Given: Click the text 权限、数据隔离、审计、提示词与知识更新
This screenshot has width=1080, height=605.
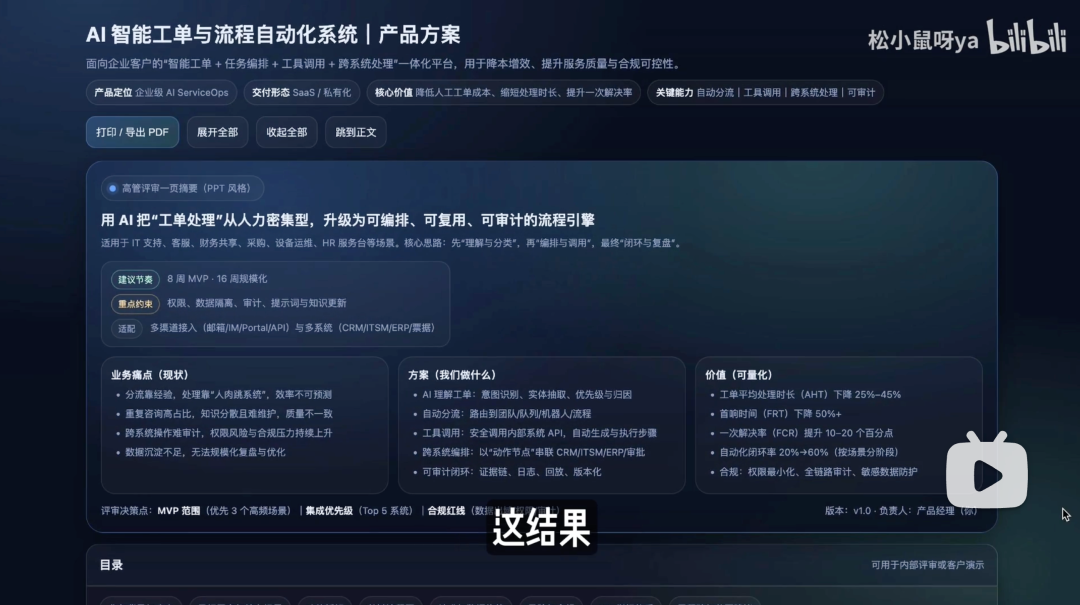Looking at the screenshot, I should pos(257,303).
